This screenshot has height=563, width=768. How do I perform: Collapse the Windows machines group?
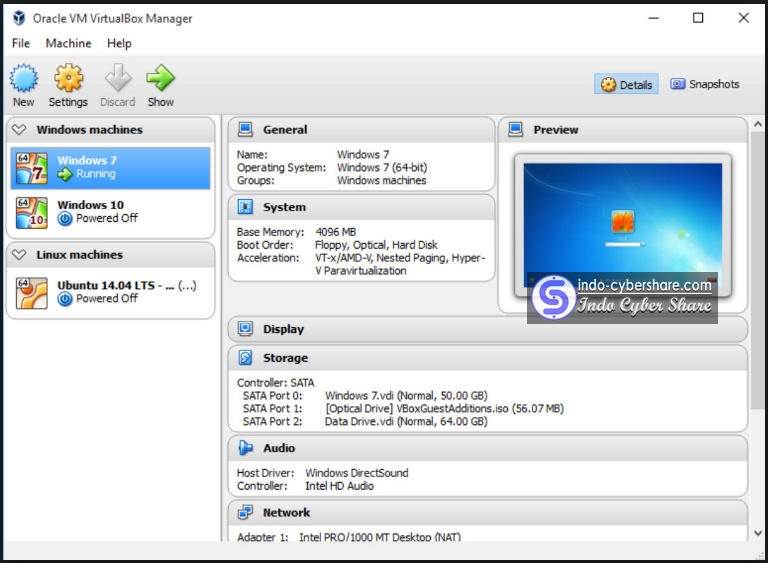click(x=19, y=130)
